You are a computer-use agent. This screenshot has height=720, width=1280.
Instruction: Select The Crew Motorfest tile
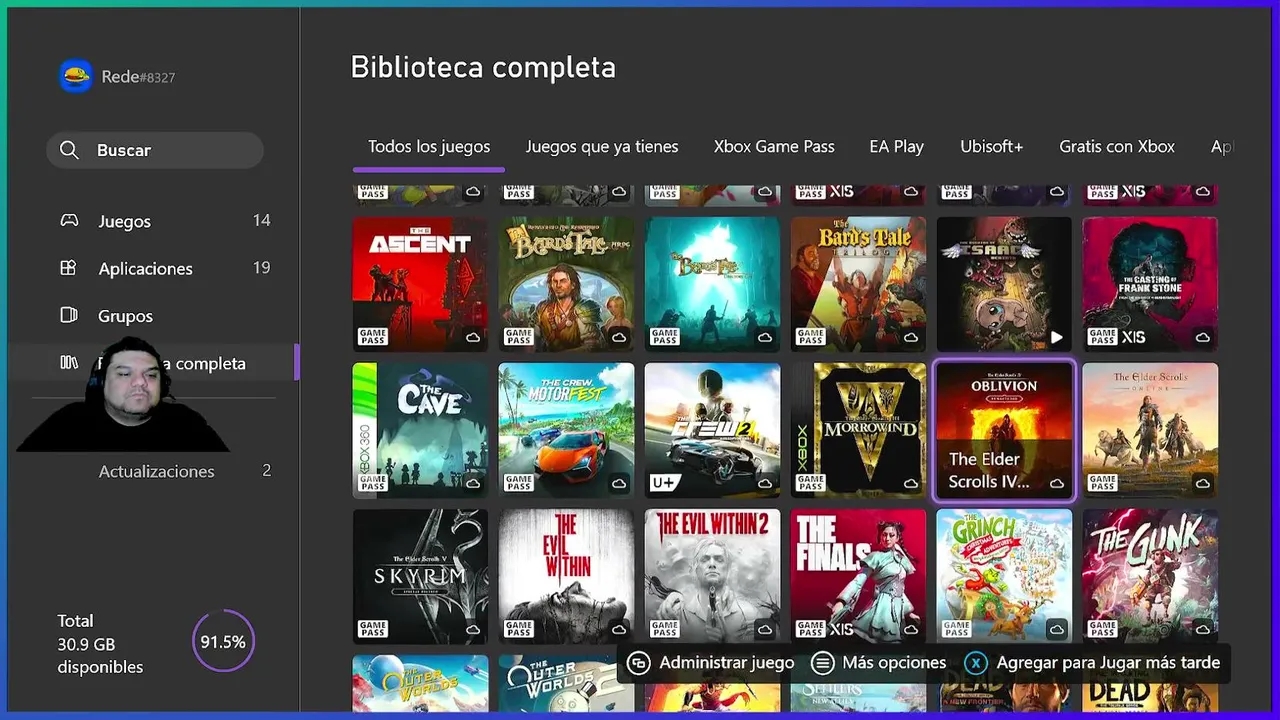pos(566,430)
